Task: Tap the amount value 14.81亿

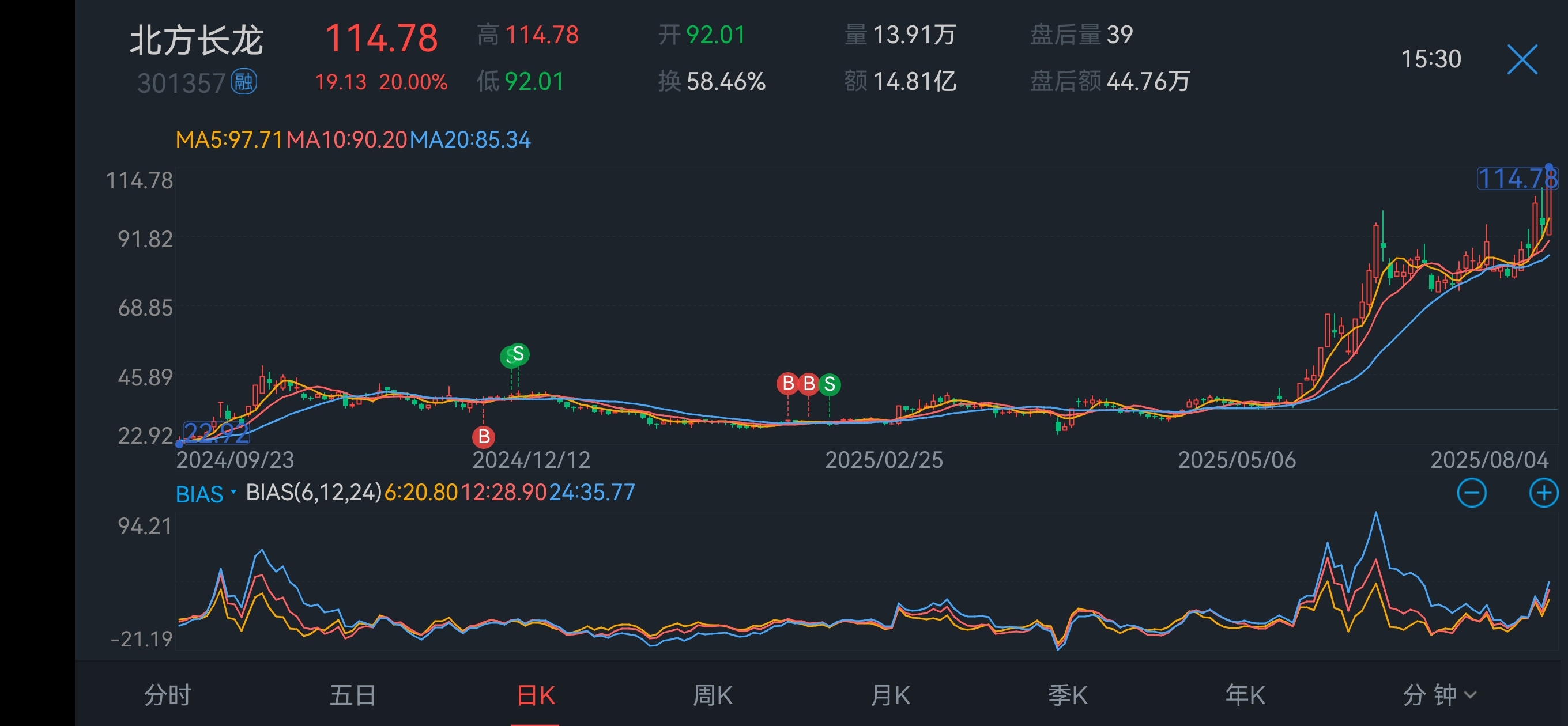Action: tap(914, 81)
